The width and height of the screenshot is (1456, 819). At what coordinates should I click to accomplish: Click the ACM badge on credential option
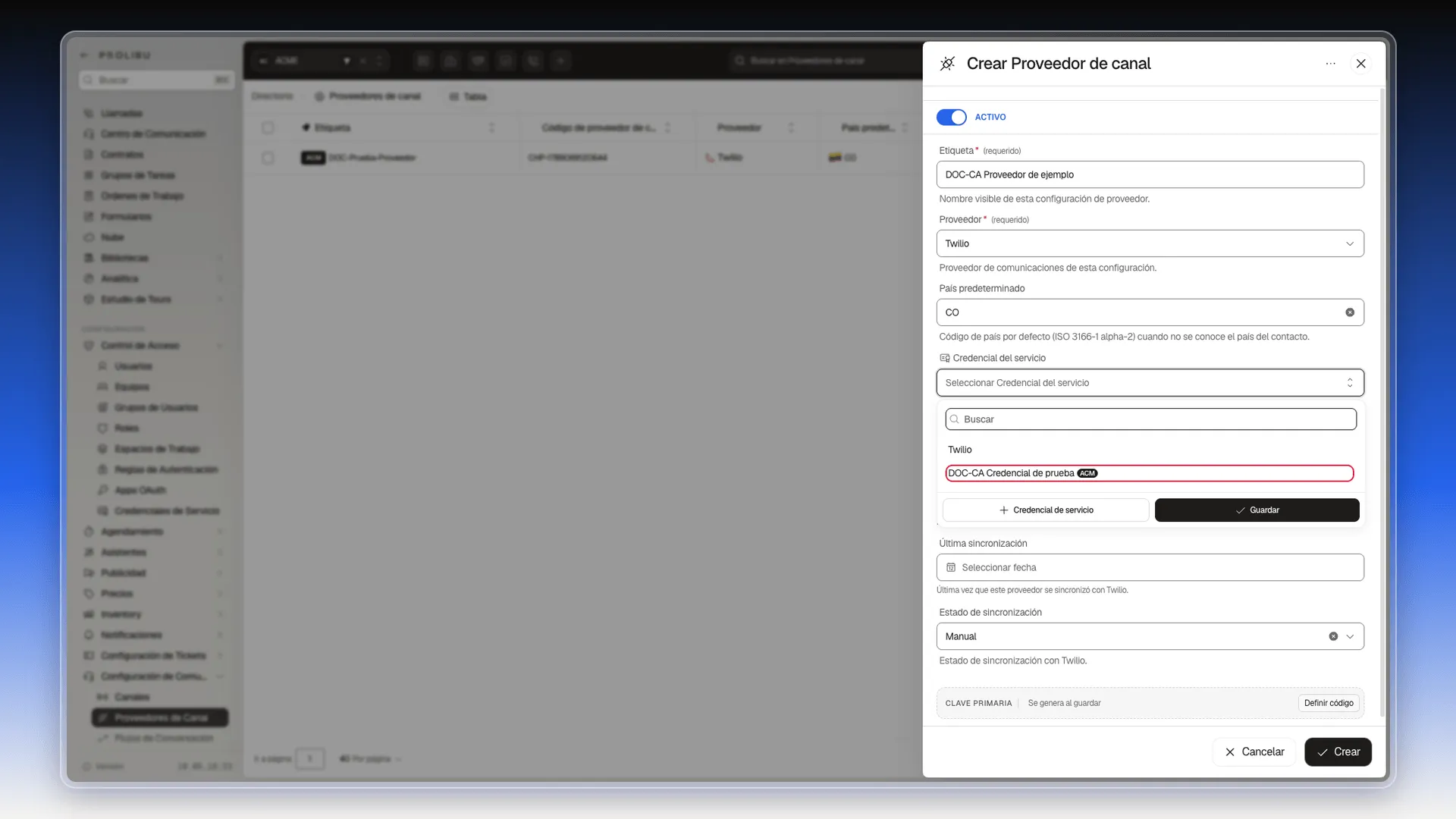[1087, 473]
